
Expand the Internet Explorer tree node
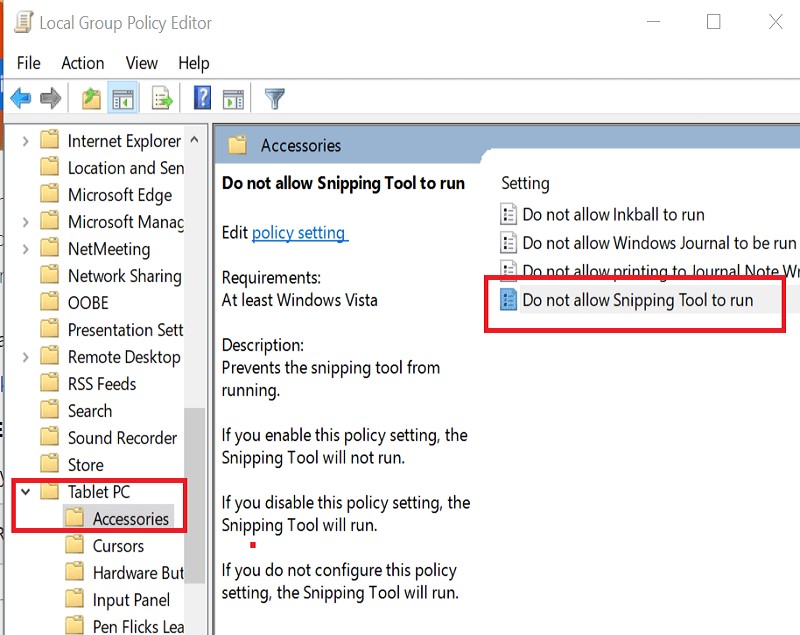click(25, 141)
